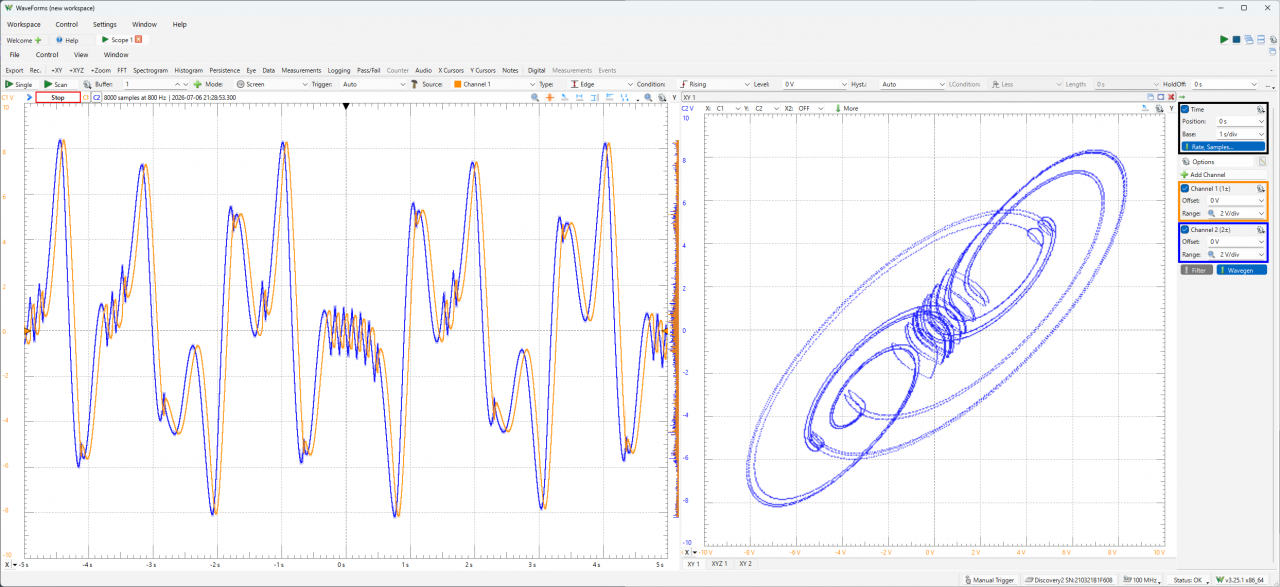
Task: Click the blue stop-all square icon top right
Action: 1236,39
